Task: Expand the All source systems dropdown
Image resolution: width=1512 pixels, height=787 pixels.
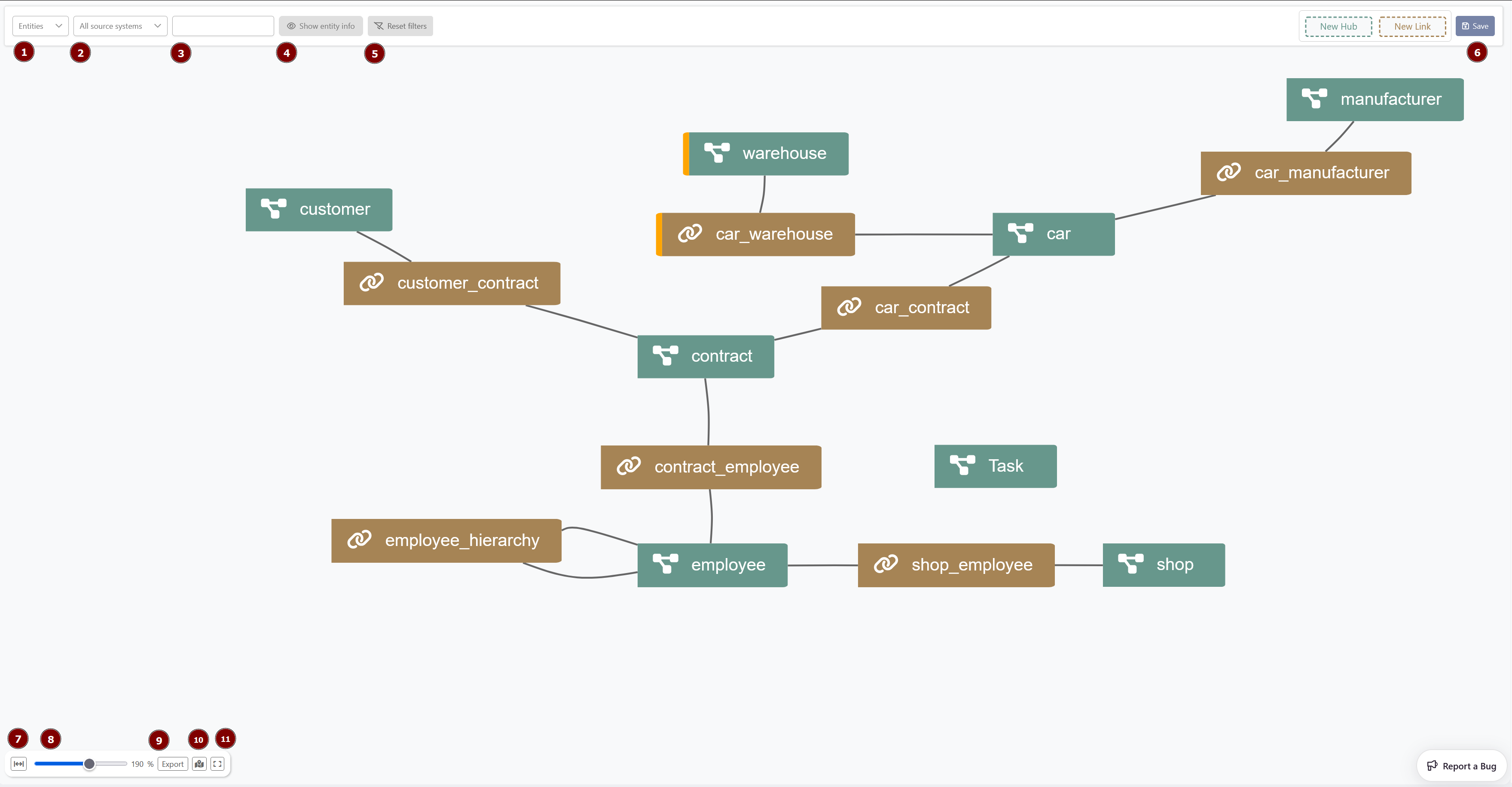Action: pos(120,26)
